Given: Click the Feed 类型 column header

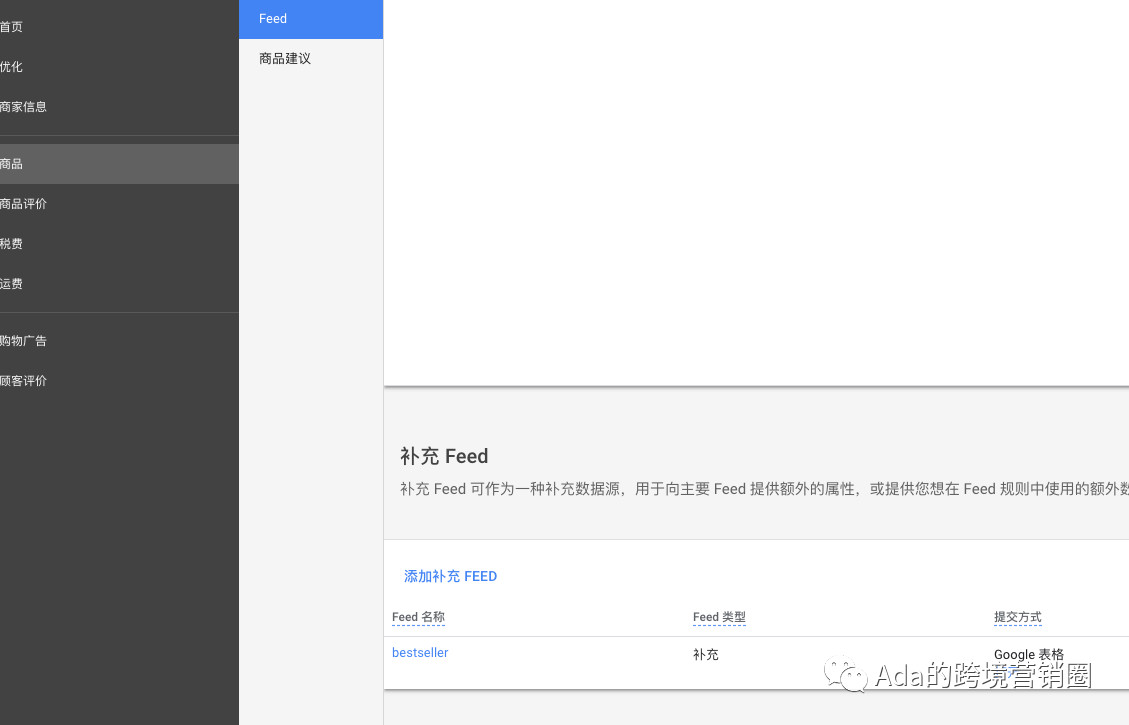Looking at the screenshot, I should [719, 617].
